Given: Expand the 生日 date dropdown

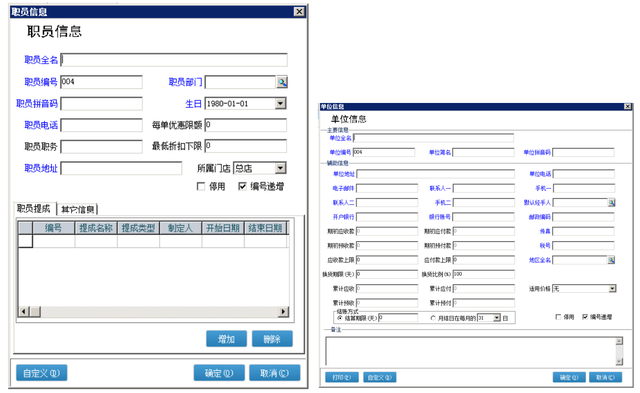Looking at the screenshot, I should pos(280,103).
